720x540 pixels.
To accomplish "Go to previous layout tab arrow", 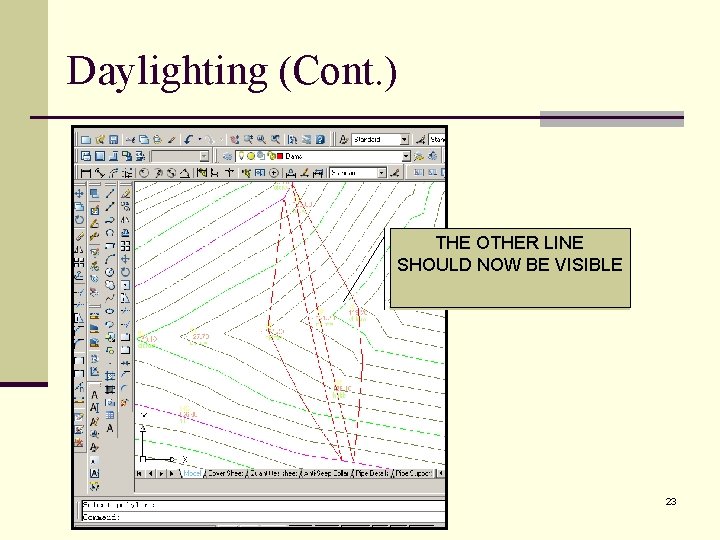I will [150, 473].
